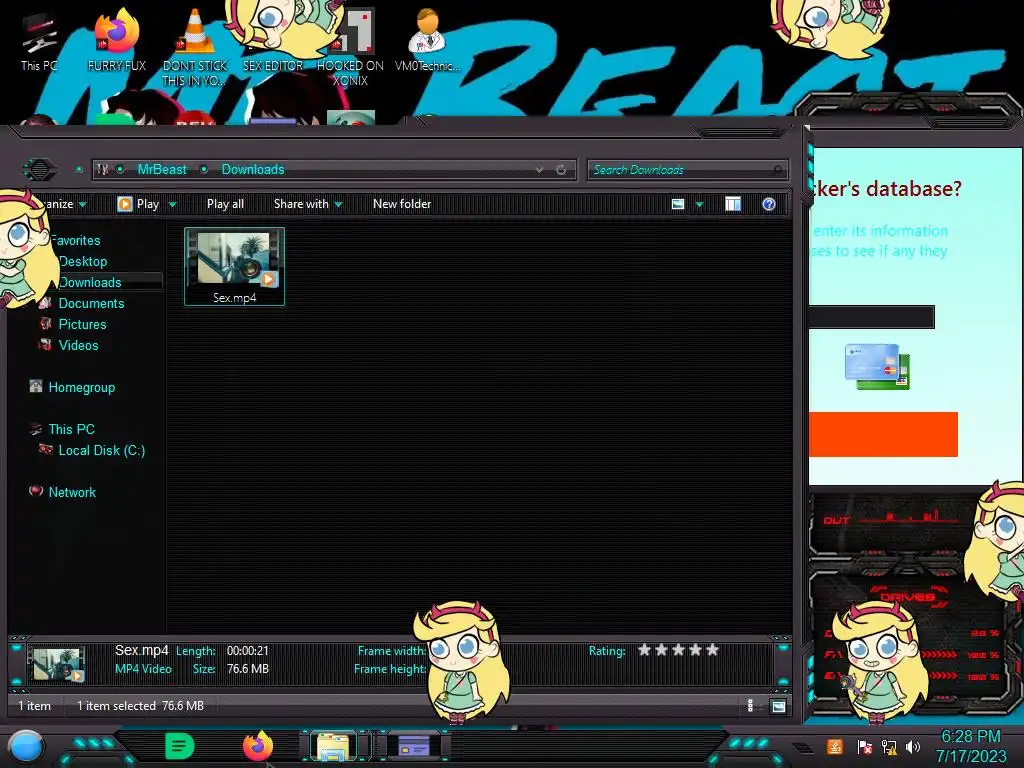
Task: Click the MrBeast breadcrumb in address bar
Action: point(162,169)
